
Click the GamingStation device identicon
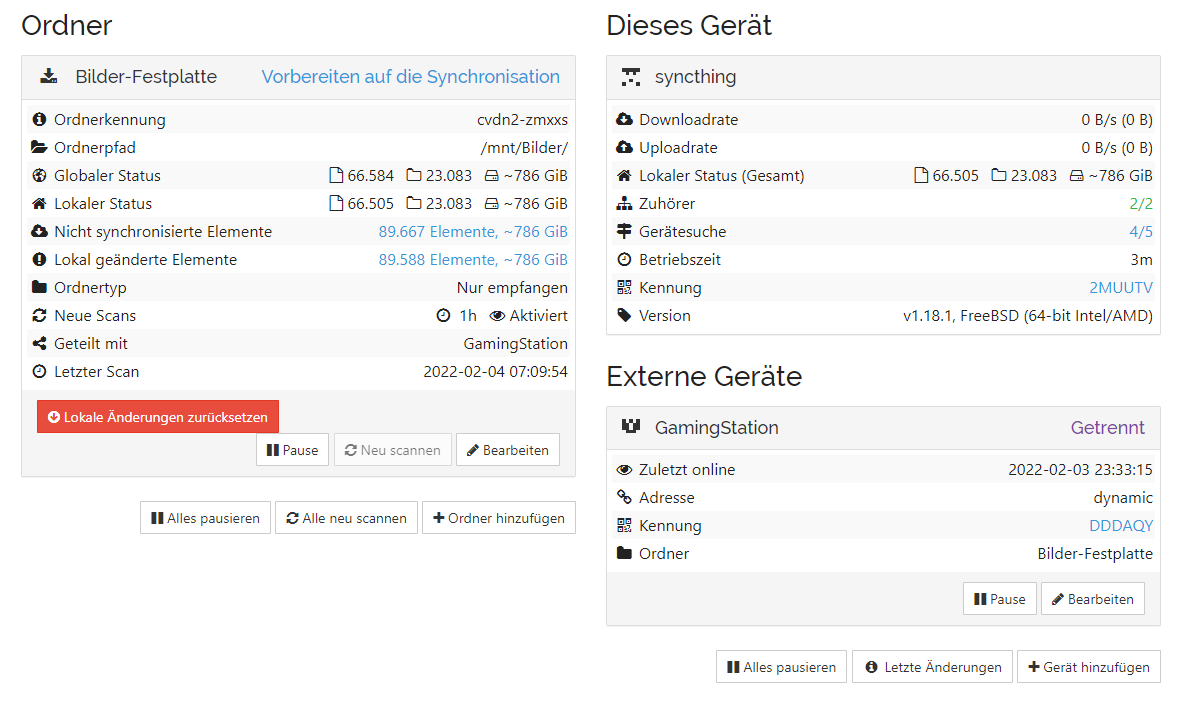[631, 427]
